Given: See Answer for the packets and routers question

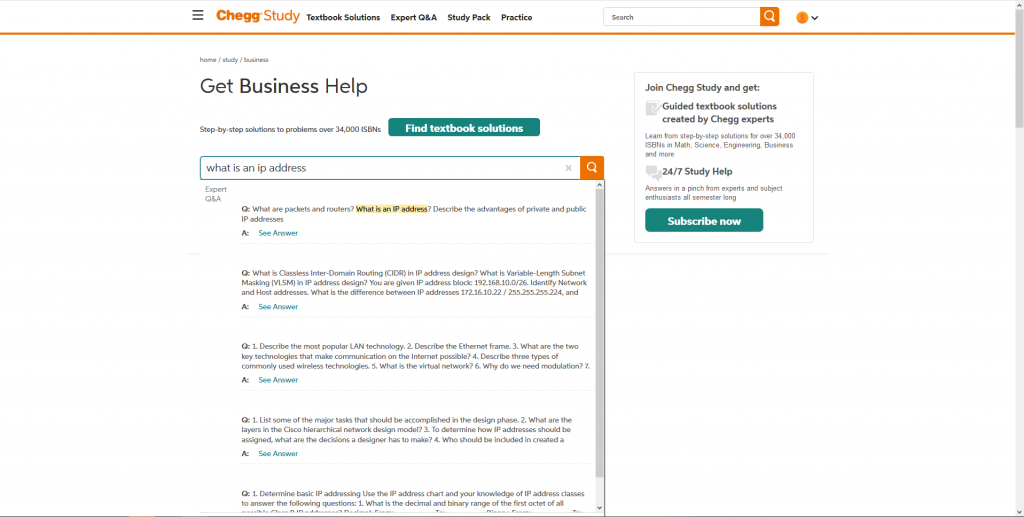Looking at the screenshot, I should (278, 233).
